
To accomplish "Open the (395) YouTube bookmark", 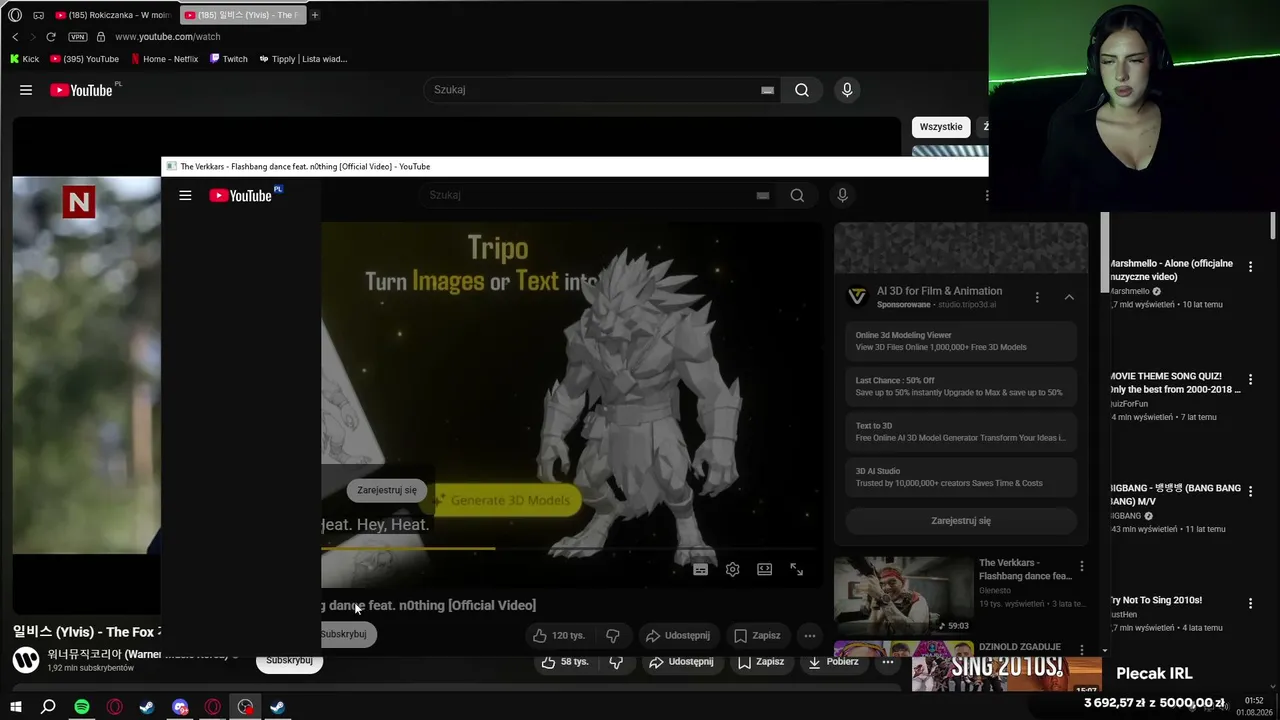I will pos(85,59).
